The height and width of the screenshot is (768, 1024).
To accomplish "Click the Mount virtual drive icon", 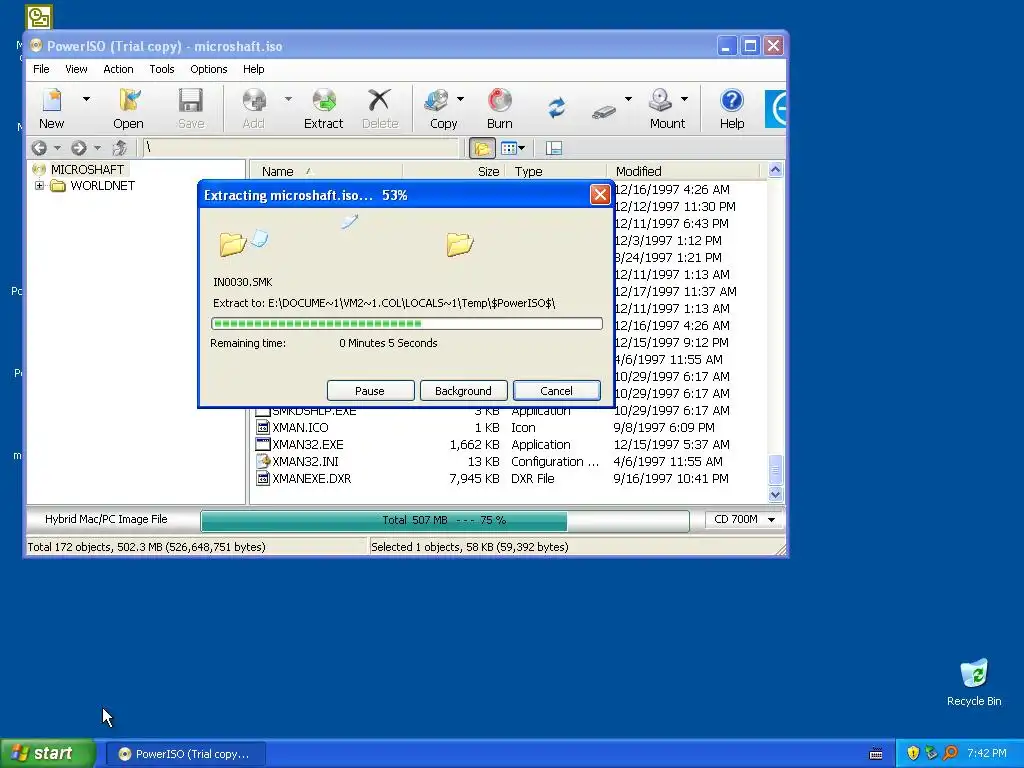I will pyautogui.click(x=660, y=101).
